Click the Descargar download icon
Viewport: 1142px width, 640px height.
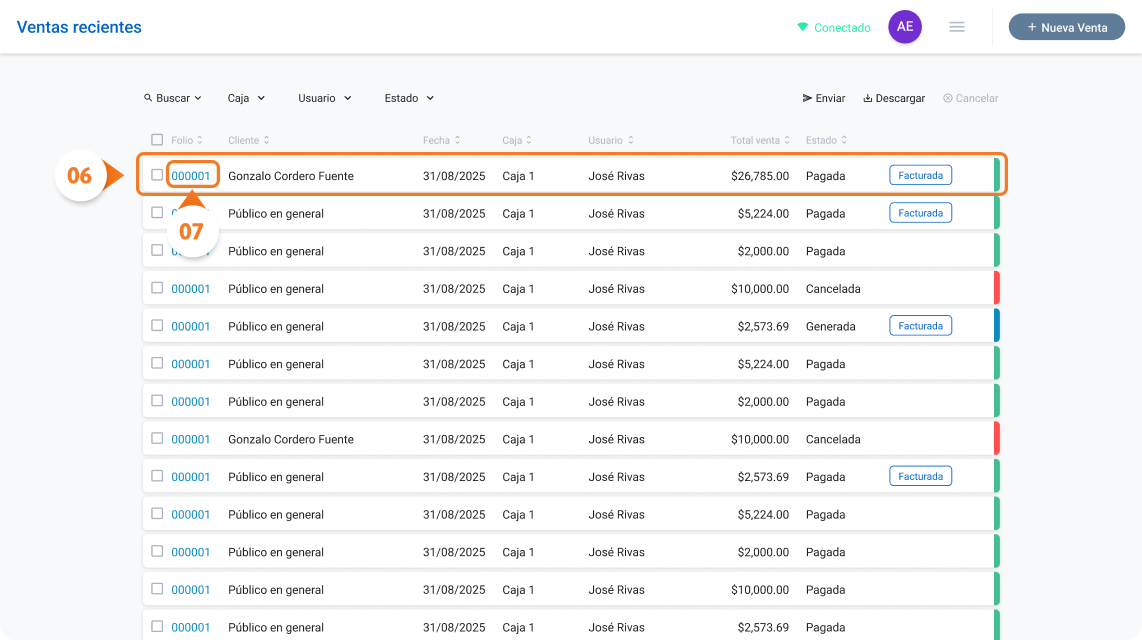(x=867, y=98)
